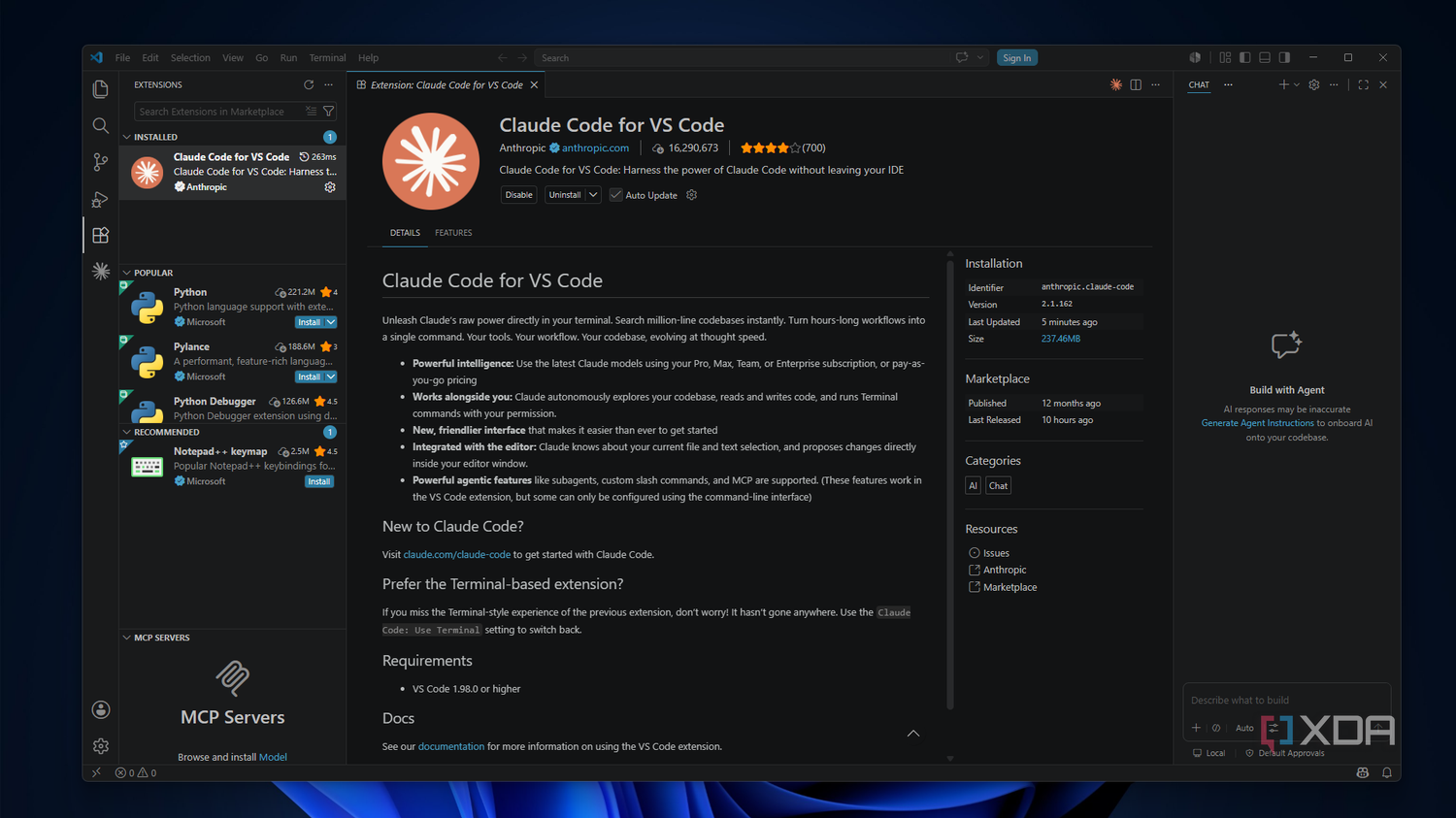Open the Copilot status icon in status bar

point(1363,773)
